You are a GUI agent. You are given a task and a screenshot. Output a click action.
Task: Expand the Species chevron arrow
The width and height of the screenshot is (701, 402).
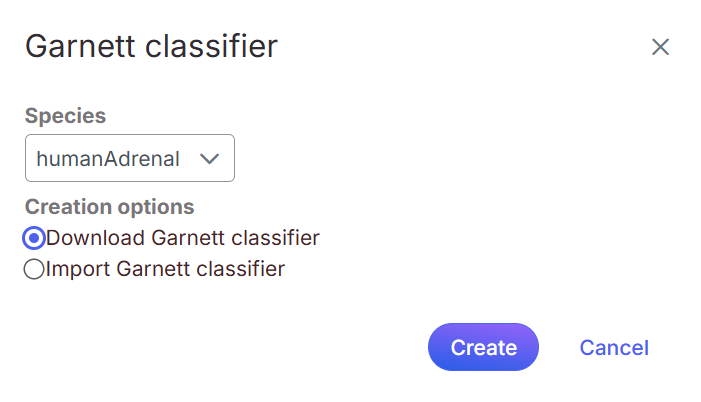[209, 158]
